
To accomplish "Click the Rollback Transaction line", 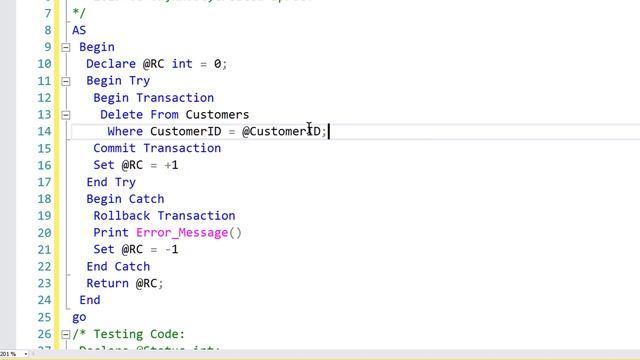I will tap(164, 216).
